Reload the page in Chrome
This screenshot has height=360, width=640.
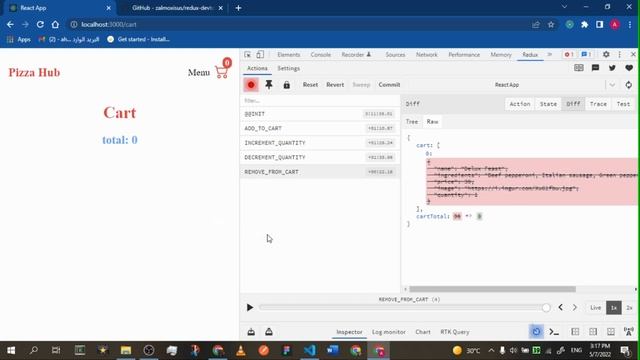[40, 24]
